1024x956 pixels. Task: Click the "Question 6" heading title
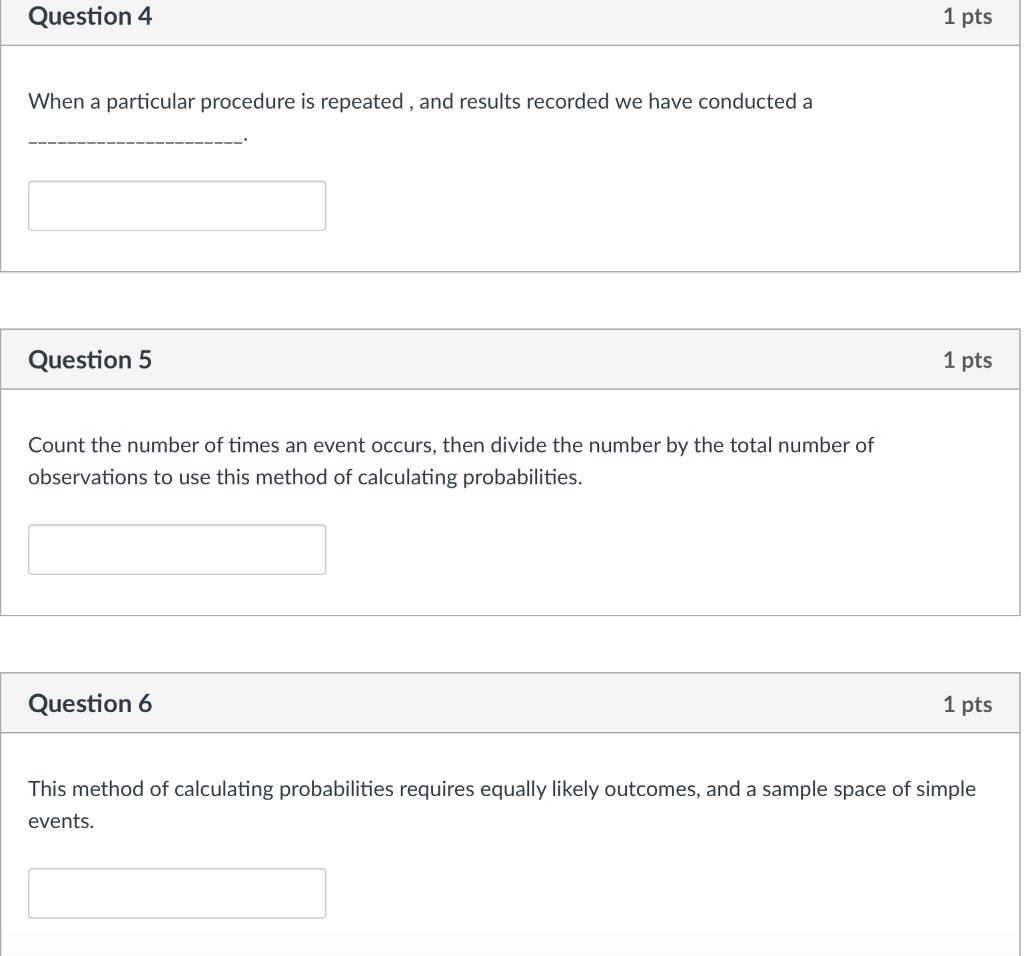91,704
